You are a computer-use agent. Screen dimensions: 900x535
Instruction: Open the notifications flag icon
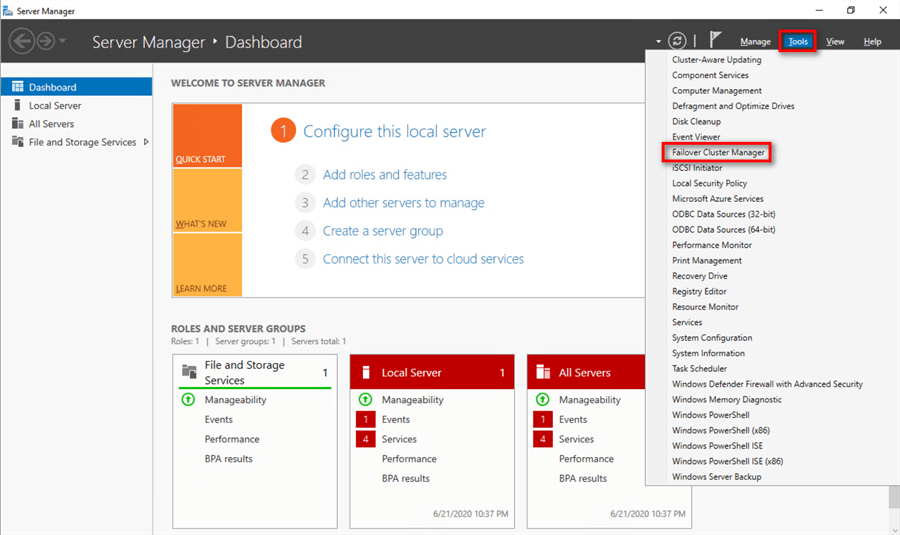click(x=716, y=41)
